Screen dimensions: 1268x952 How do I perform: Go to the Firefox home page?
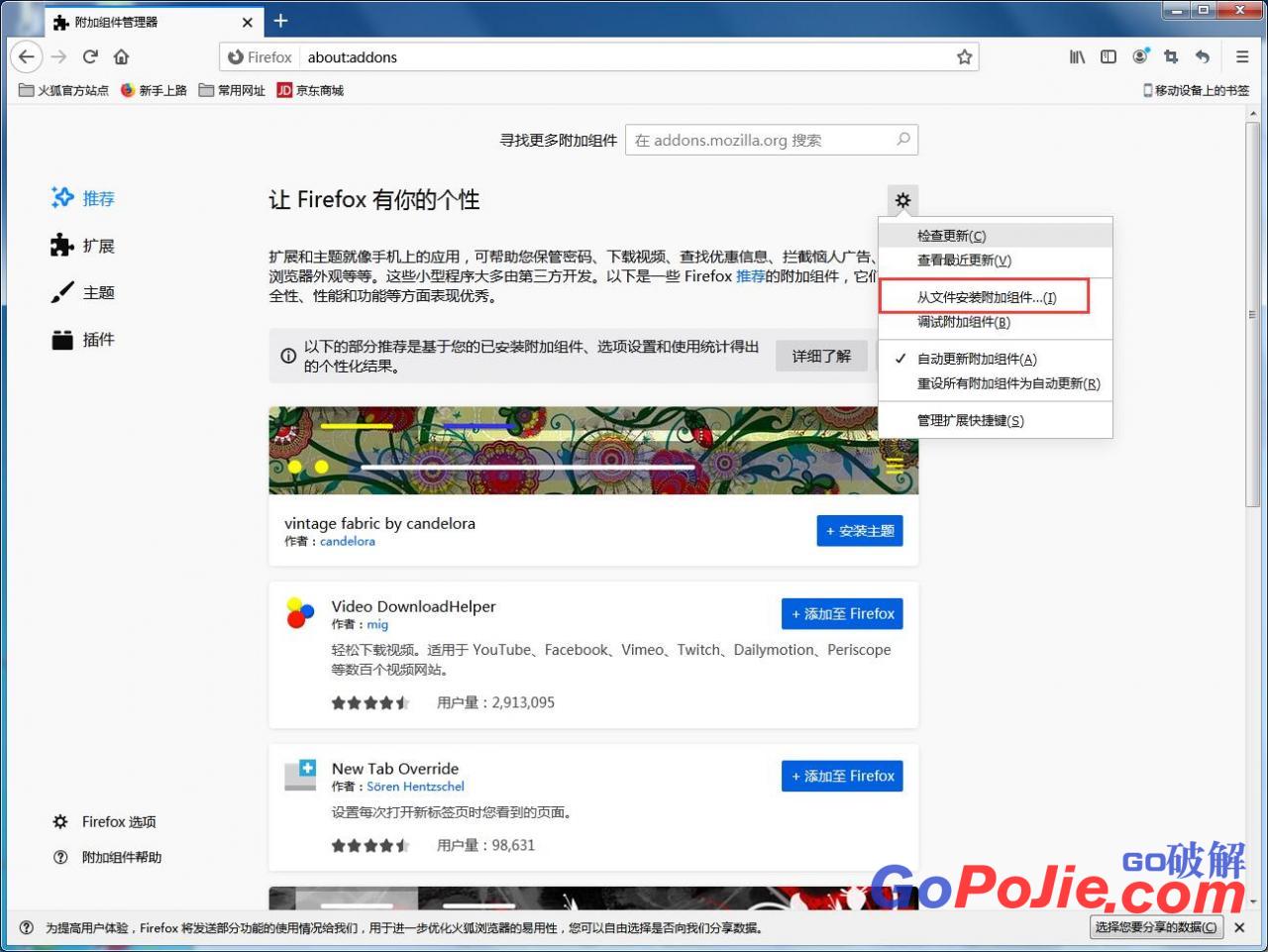coord(122,57)
